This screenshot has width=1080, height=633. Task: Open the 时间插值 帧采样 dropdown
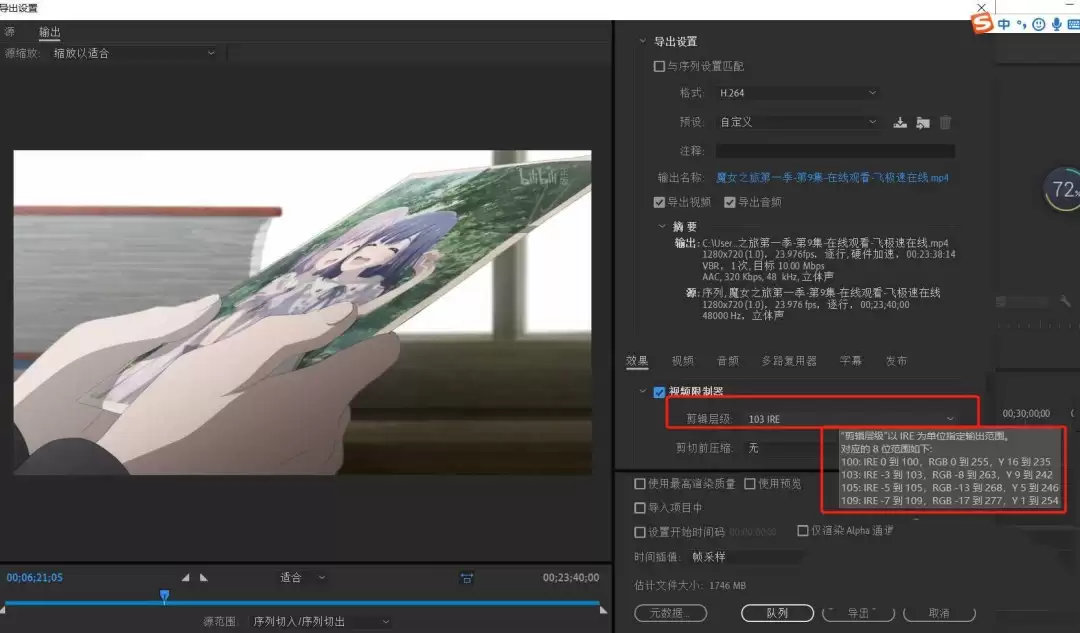pos(747,557)
